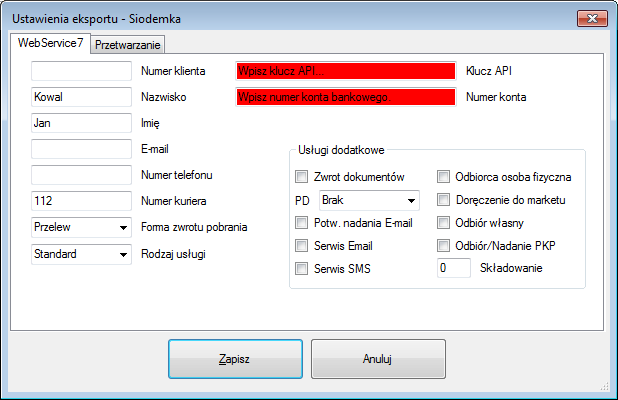618x400 pixels.
Task: Click the Numer kuriera label
Action: tap(174, 201)
